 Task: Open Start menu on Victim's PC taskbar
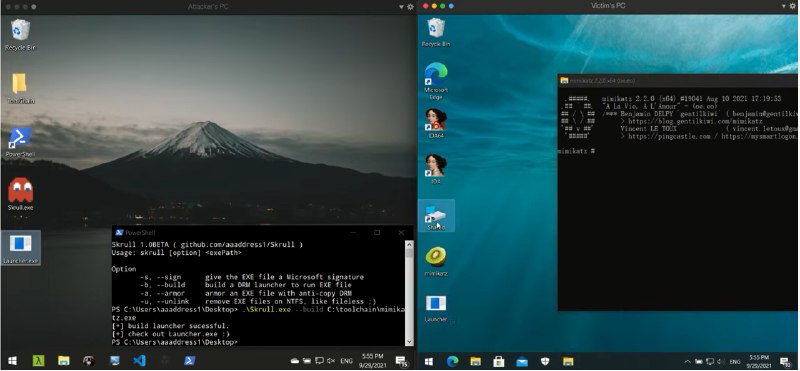point(429,361)
